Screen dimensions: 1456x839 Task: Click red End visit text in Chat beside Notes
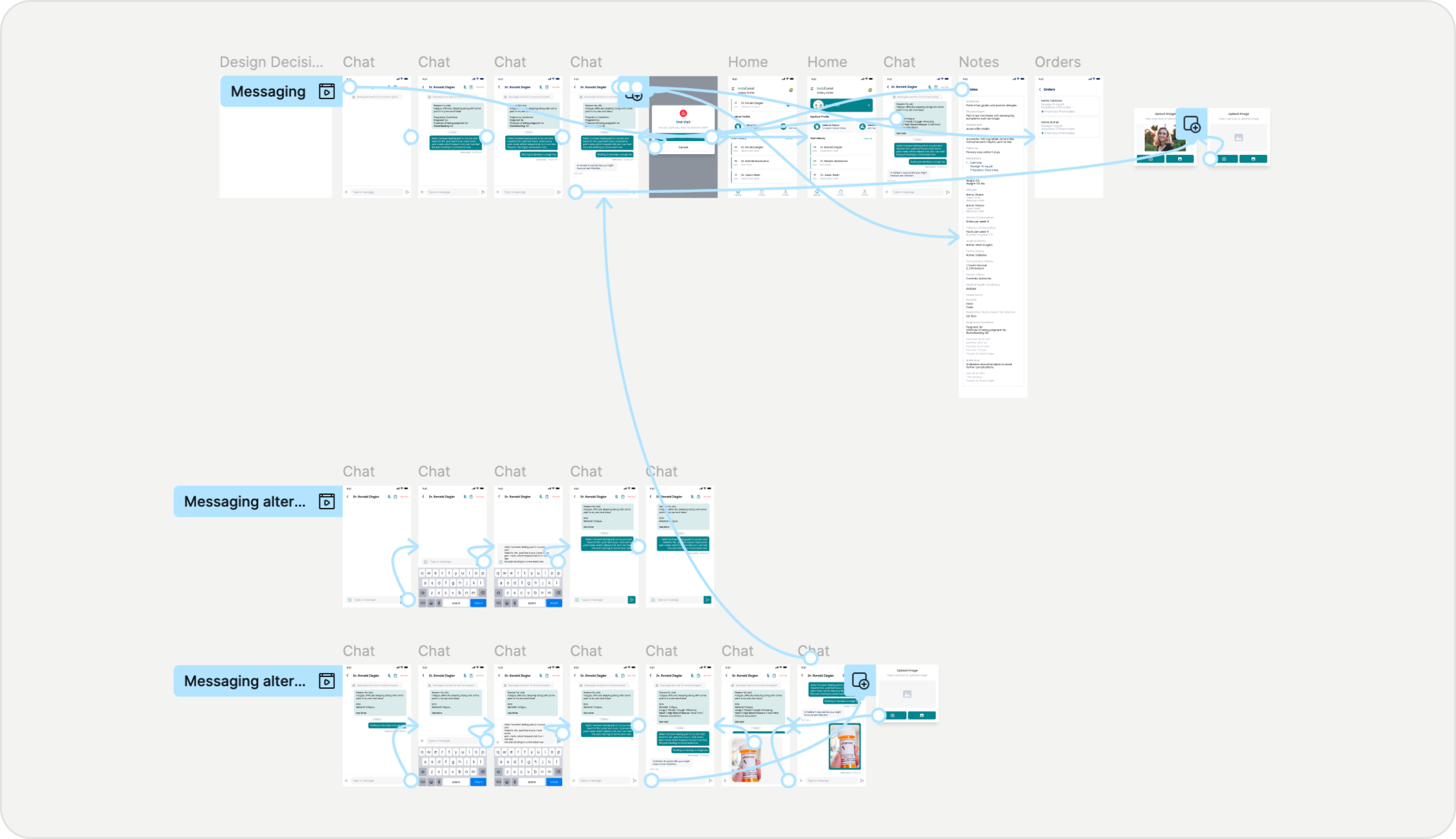tap(945, 87)
